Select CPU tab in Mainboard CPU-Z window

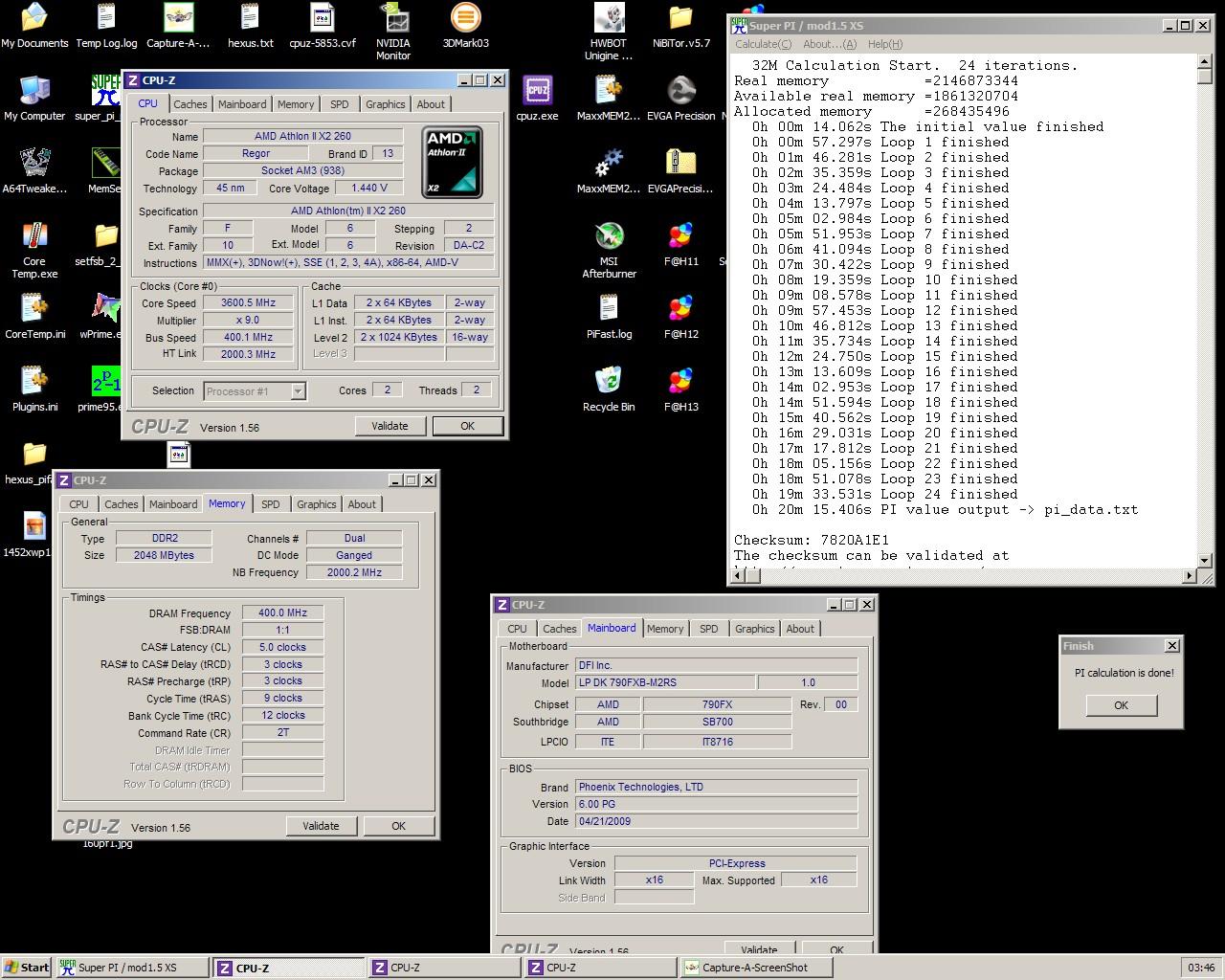point(517,629)
